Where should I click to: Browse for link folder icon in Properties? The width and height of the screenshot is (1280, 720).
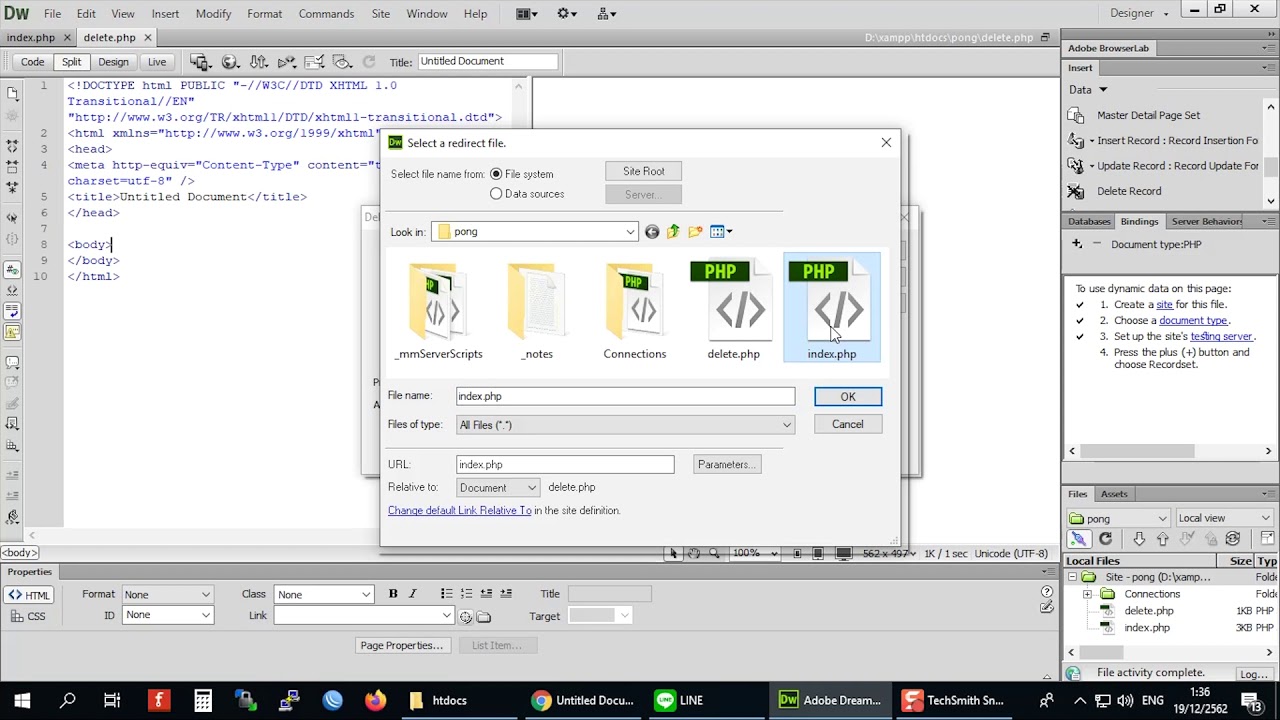pyautogui.click(x=484, y=617)
